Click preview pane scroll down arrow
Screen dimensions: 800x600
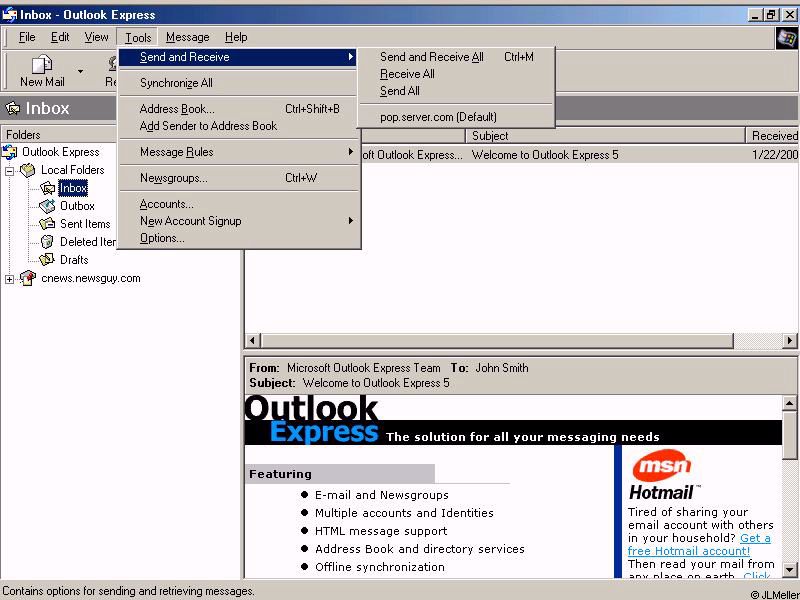coord(790,569)
